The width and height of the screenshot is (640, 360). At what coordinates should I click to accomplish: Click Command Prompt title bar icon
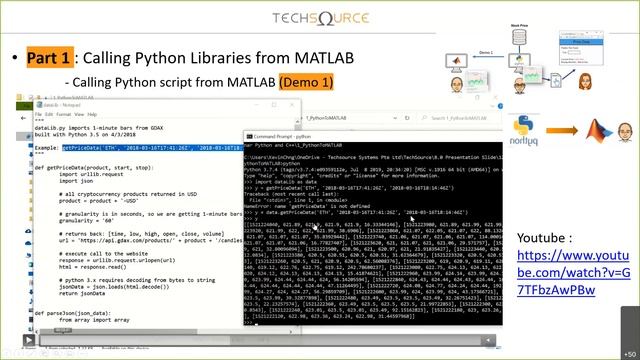[249, 136]
